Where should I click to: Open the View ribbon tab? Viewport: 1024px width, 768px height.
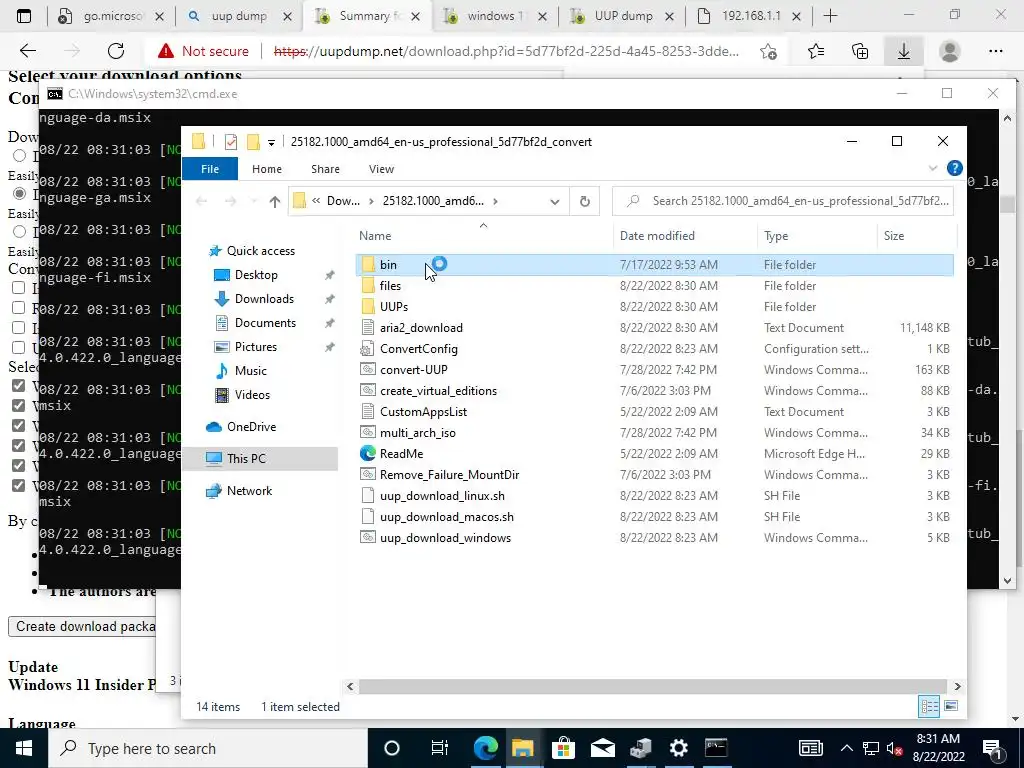coord(381,169)
